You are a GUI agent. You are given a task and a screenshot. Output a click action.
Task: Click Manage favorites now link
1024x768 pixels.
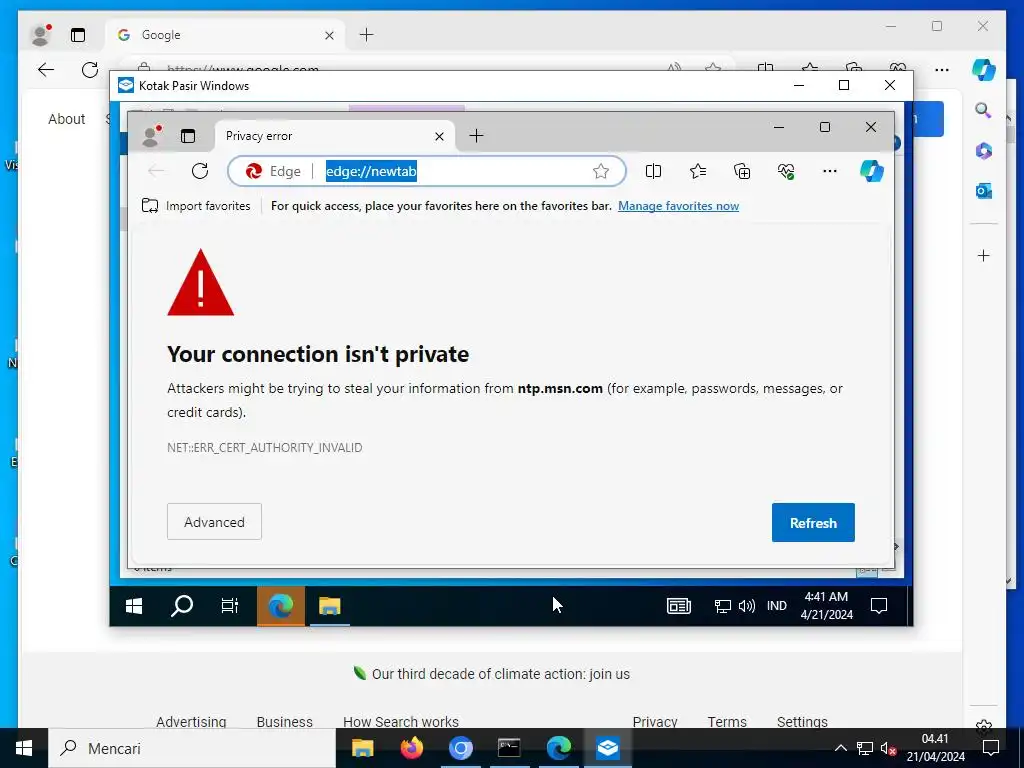(679, 206)
